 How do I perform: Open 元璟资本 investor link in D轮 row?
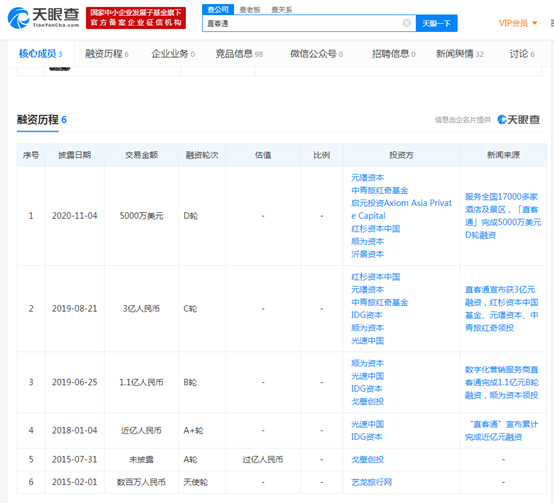click(367, 177)
